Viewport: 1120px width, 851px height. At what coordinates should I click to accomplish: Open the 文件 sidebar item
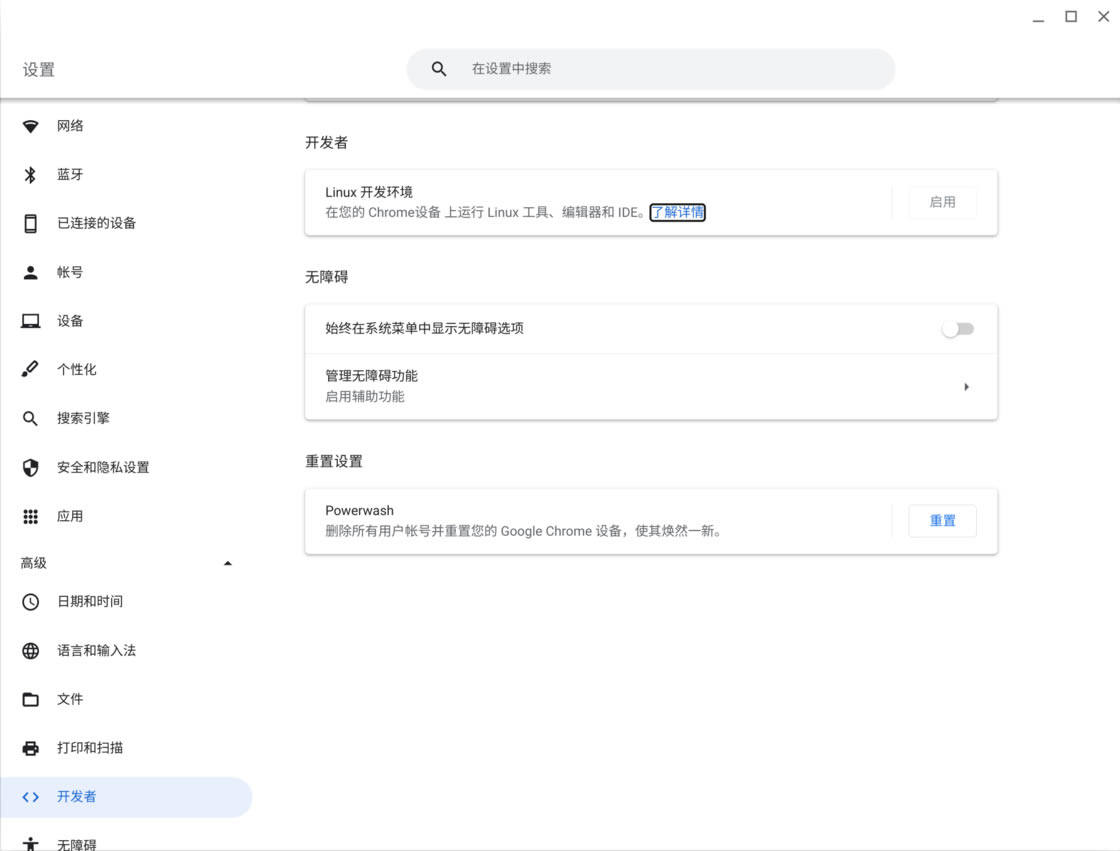[70, 700]
